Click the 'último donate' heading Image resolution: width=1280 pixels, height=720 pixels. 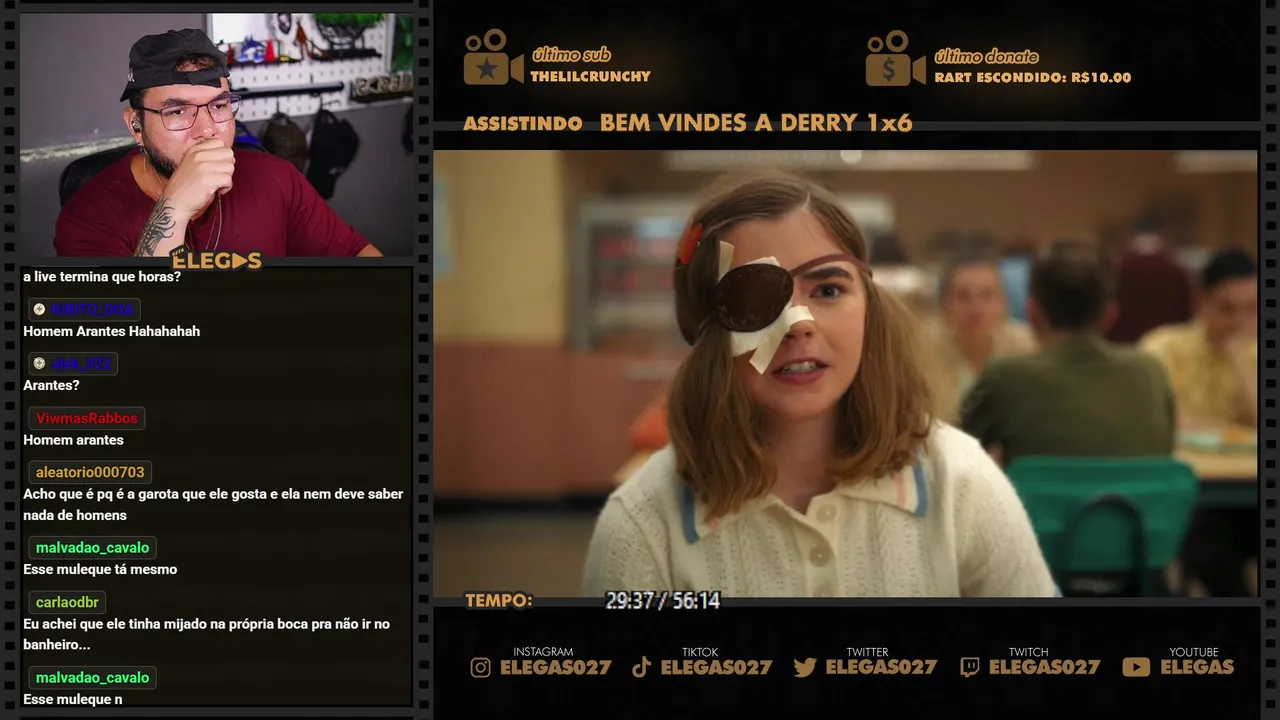pyautogui.click(x=986, y=57)
